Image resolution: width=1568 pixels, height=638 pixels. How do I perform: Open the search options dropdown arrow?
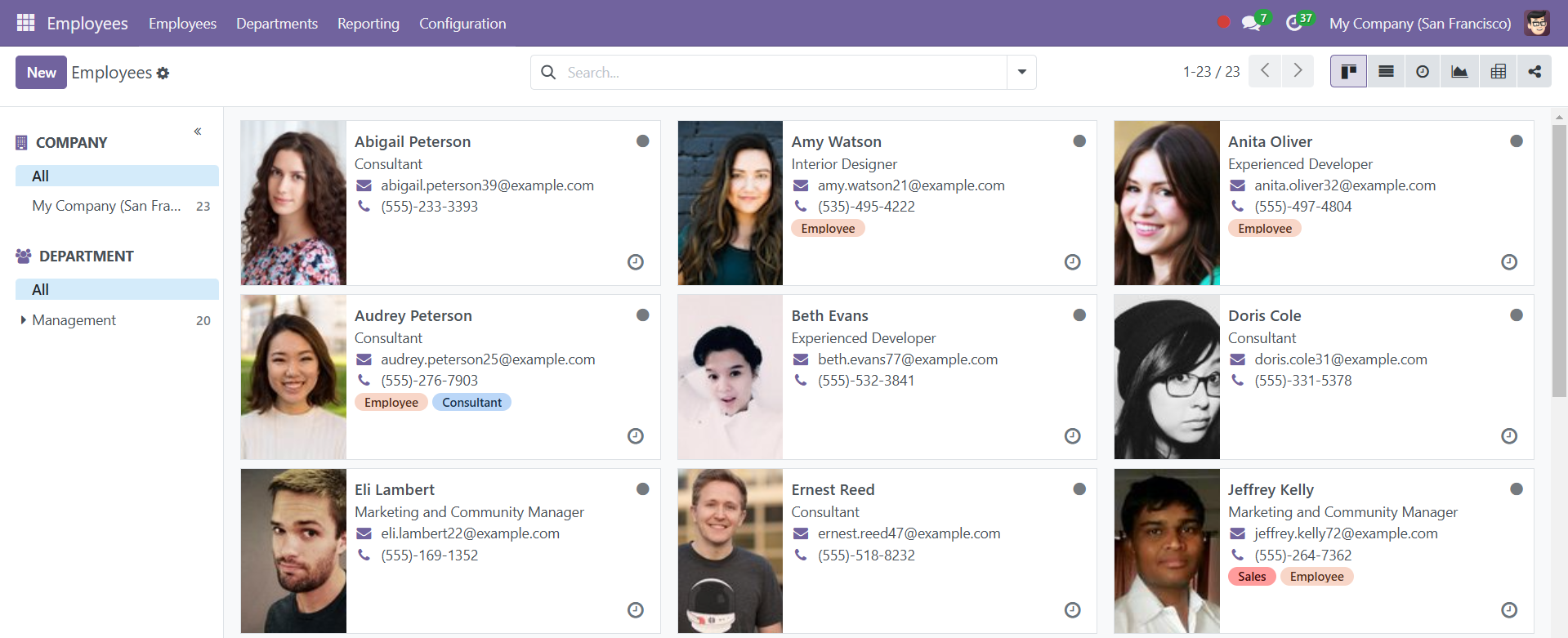pos(1021,72)
